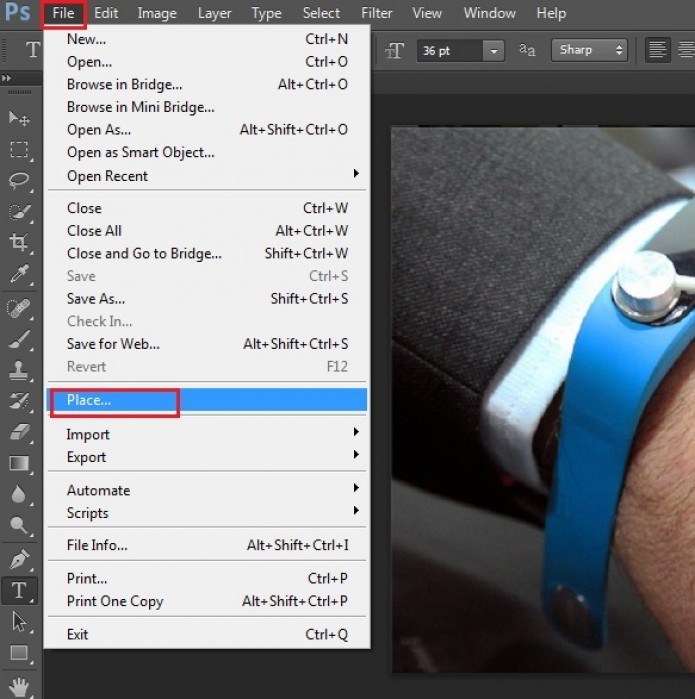Select the History Brush tool
This screenshot has height=699, width=695.
click(x=19, y=401)
